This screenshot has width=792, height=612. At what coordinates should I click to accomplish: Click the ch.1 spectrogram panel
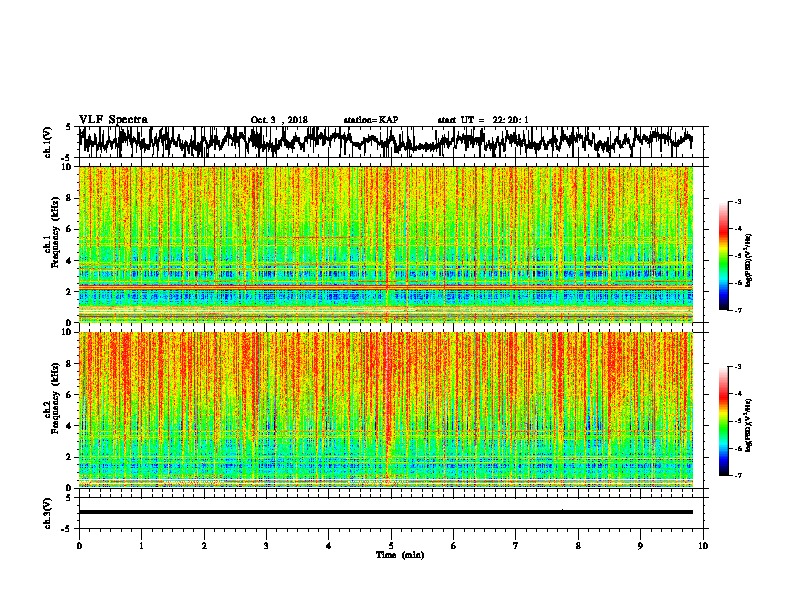386,244
